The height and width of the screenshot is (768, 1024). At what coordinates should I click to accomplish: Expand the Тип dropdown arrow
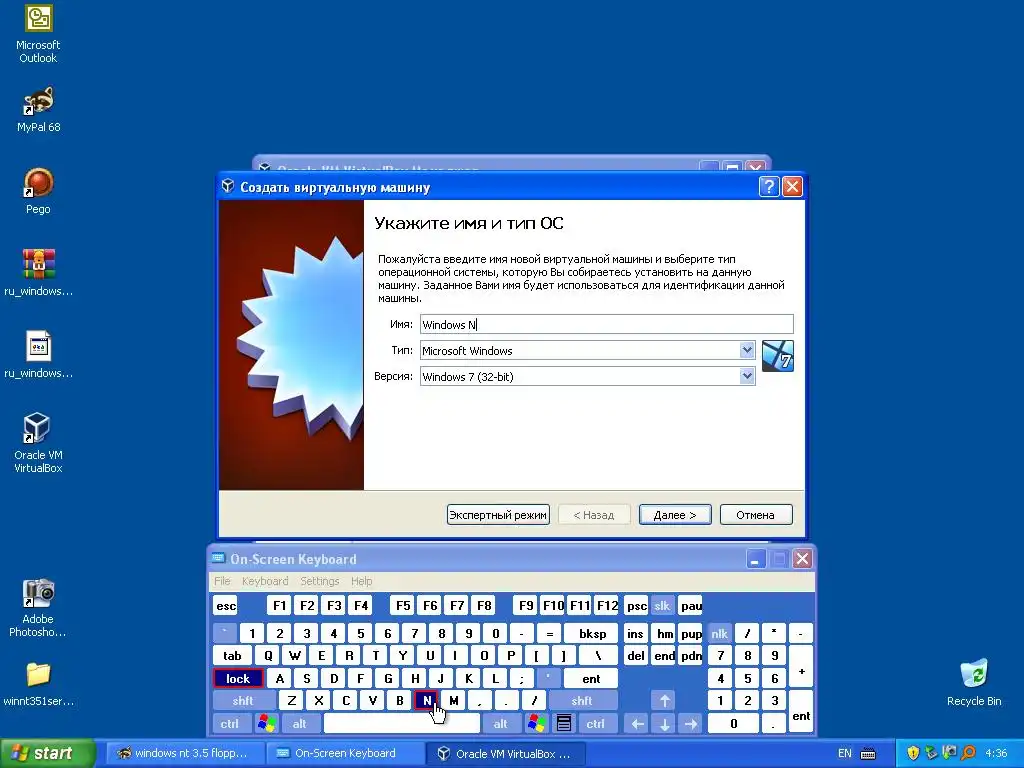point(747,350)
